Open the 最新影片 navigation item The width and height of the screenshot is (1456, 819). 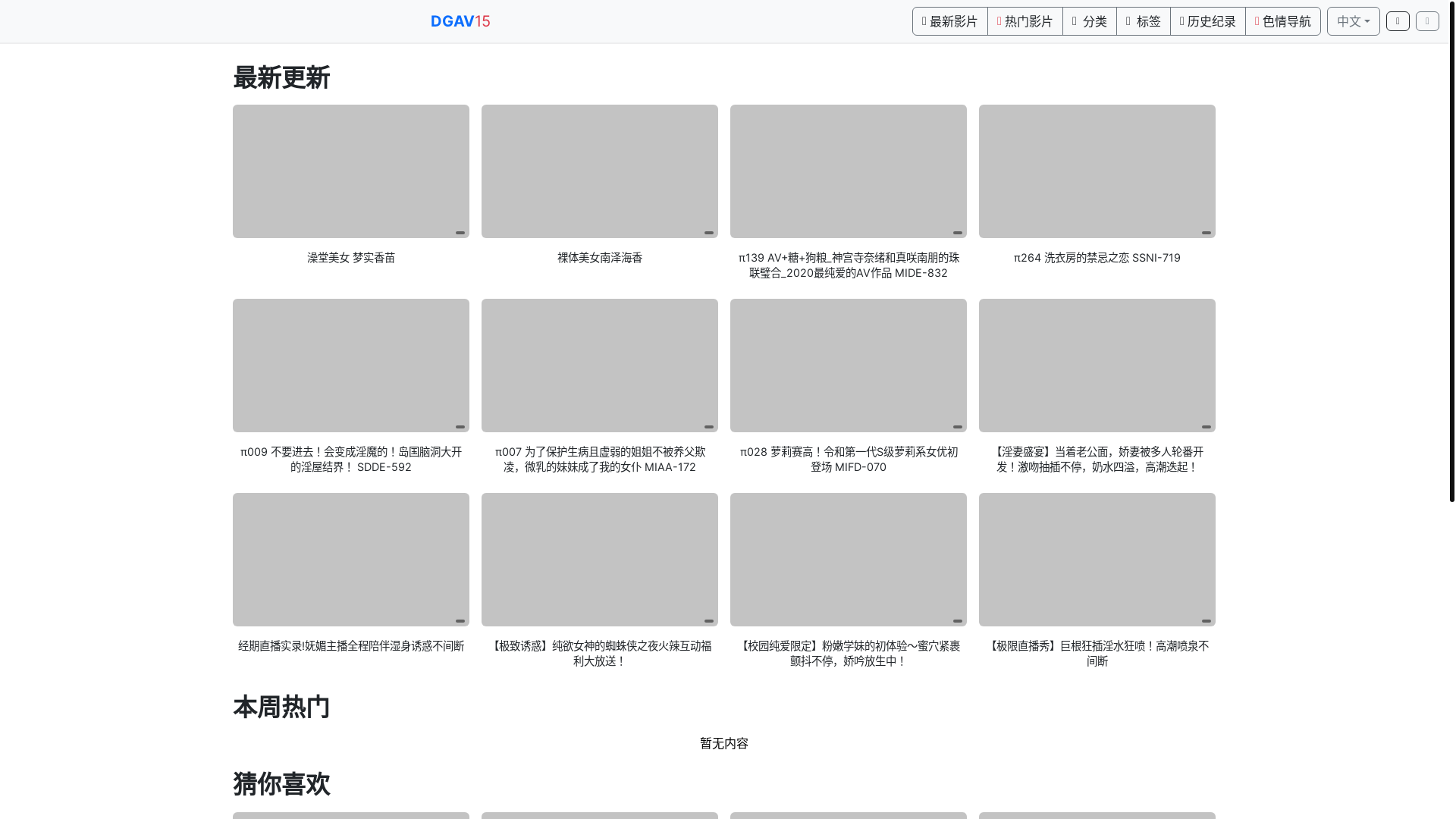pyautogui.click(x=949, y=21)
